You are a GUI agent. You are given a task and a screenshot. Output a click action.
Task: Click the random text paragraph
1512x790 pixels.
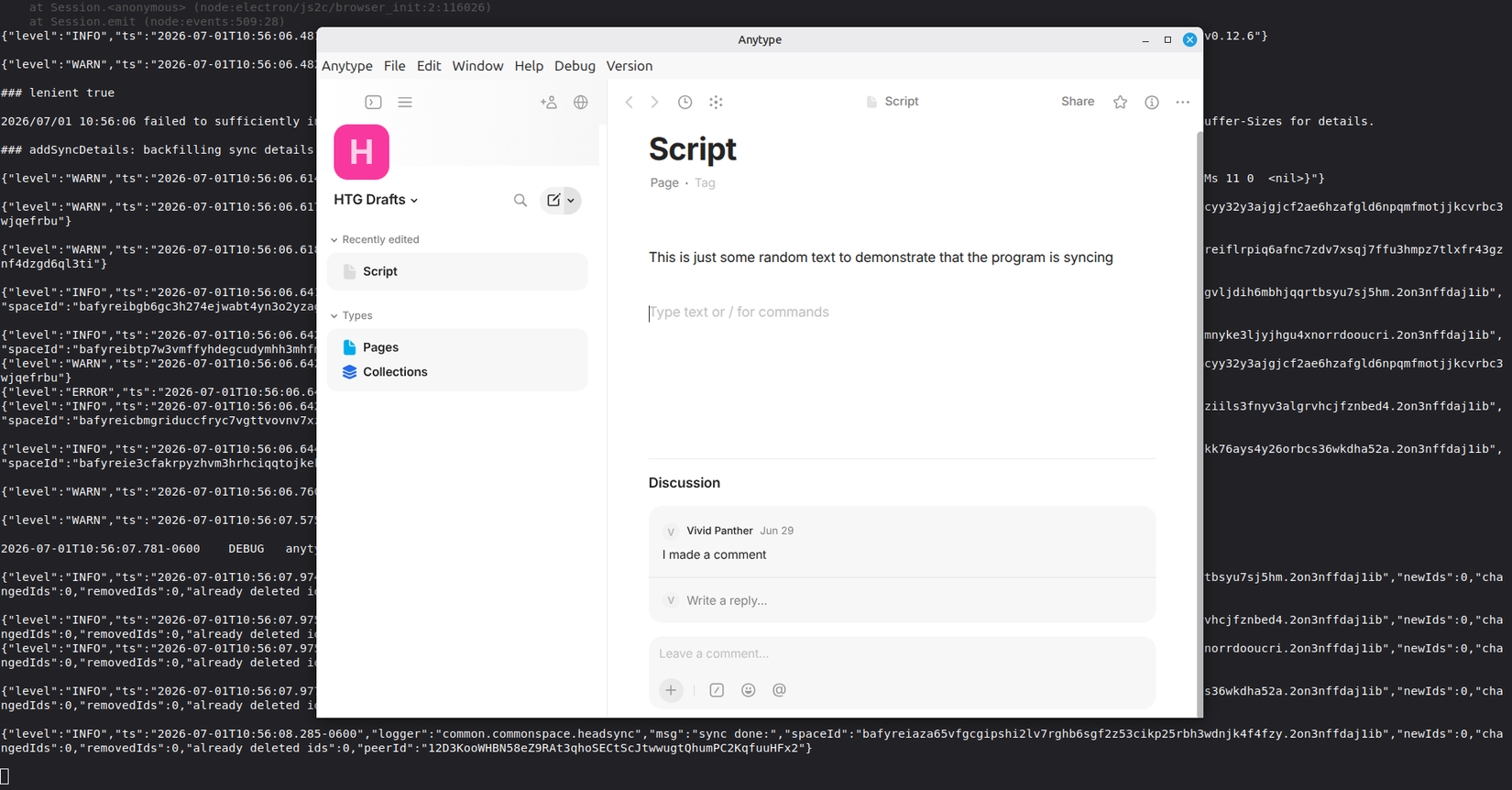(881, 258)
